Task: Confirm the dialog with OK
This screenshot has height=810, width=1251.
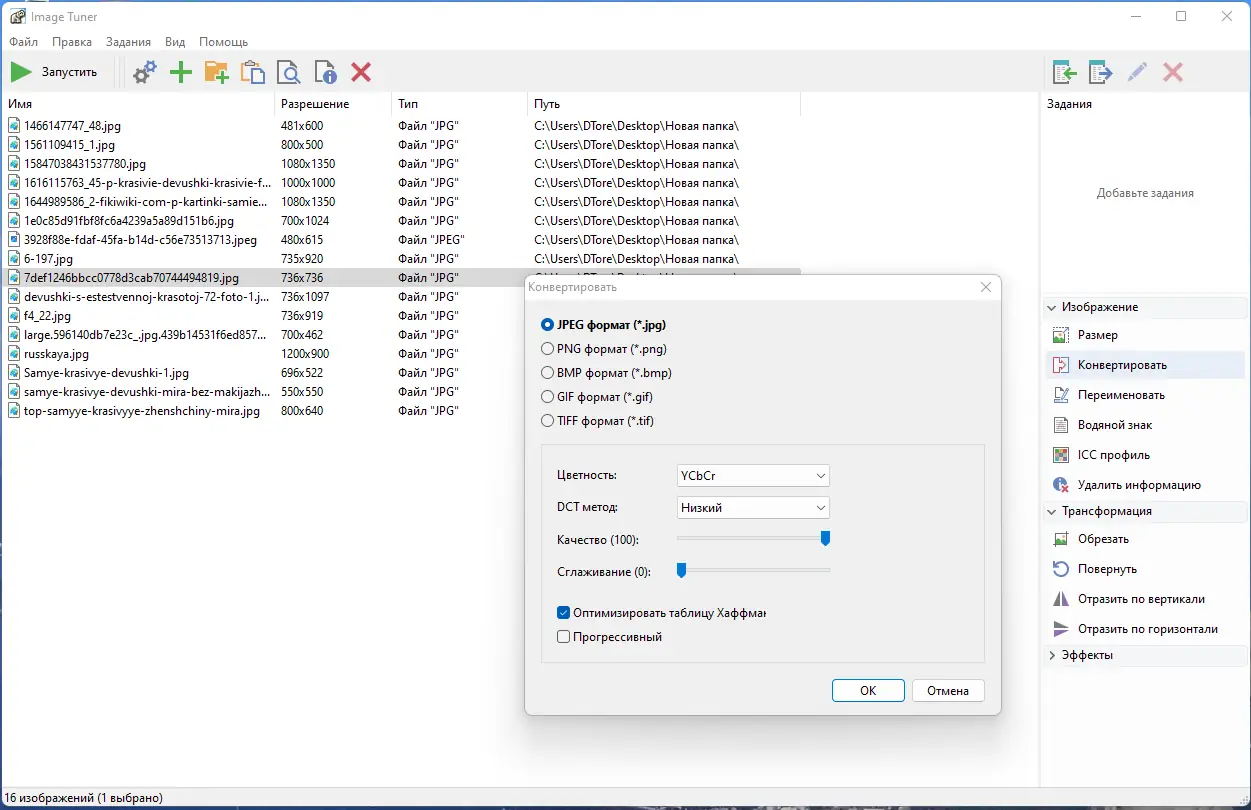Action: (x=868, y=691)
